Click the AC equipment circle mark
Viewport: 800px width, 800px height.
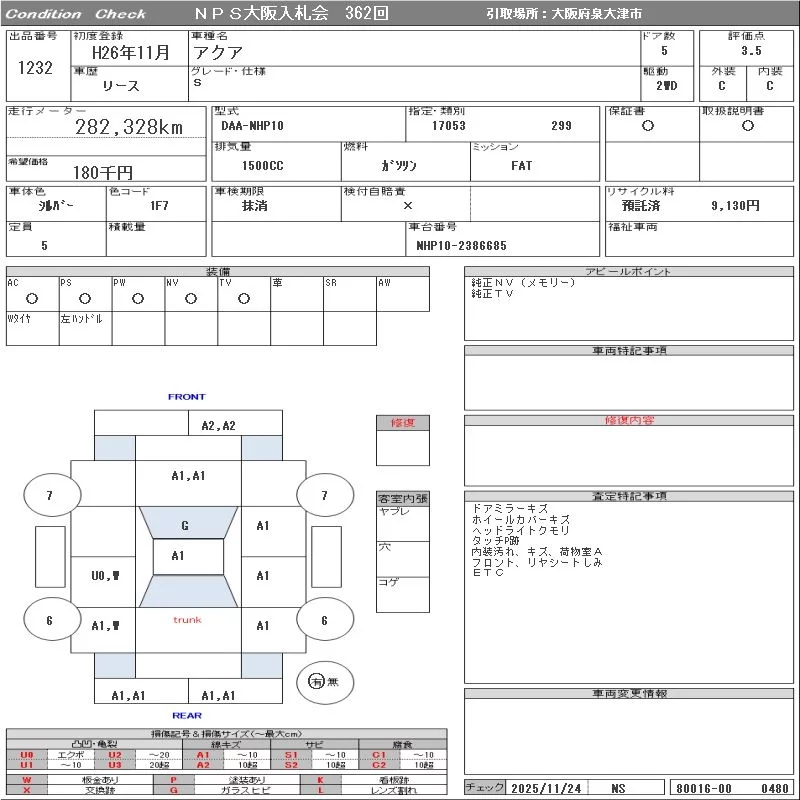click(x=32, y=299)
